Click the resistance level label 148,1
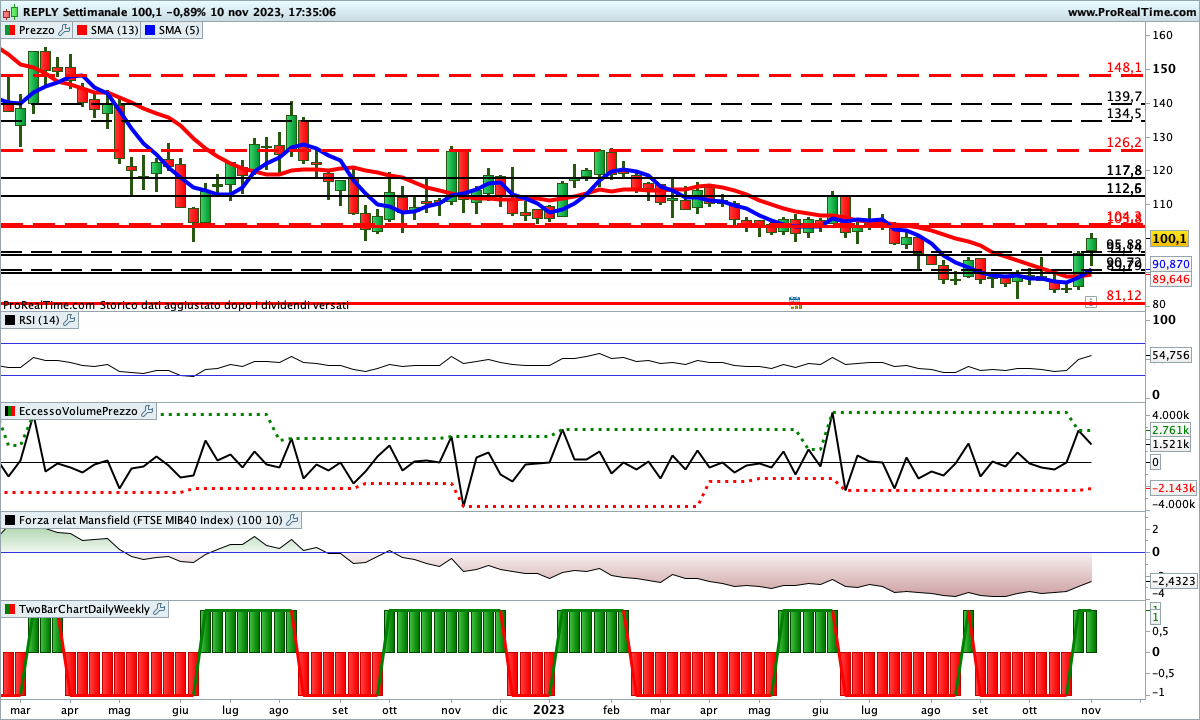Screen dimensions: 1200x720 [1124, 68]
